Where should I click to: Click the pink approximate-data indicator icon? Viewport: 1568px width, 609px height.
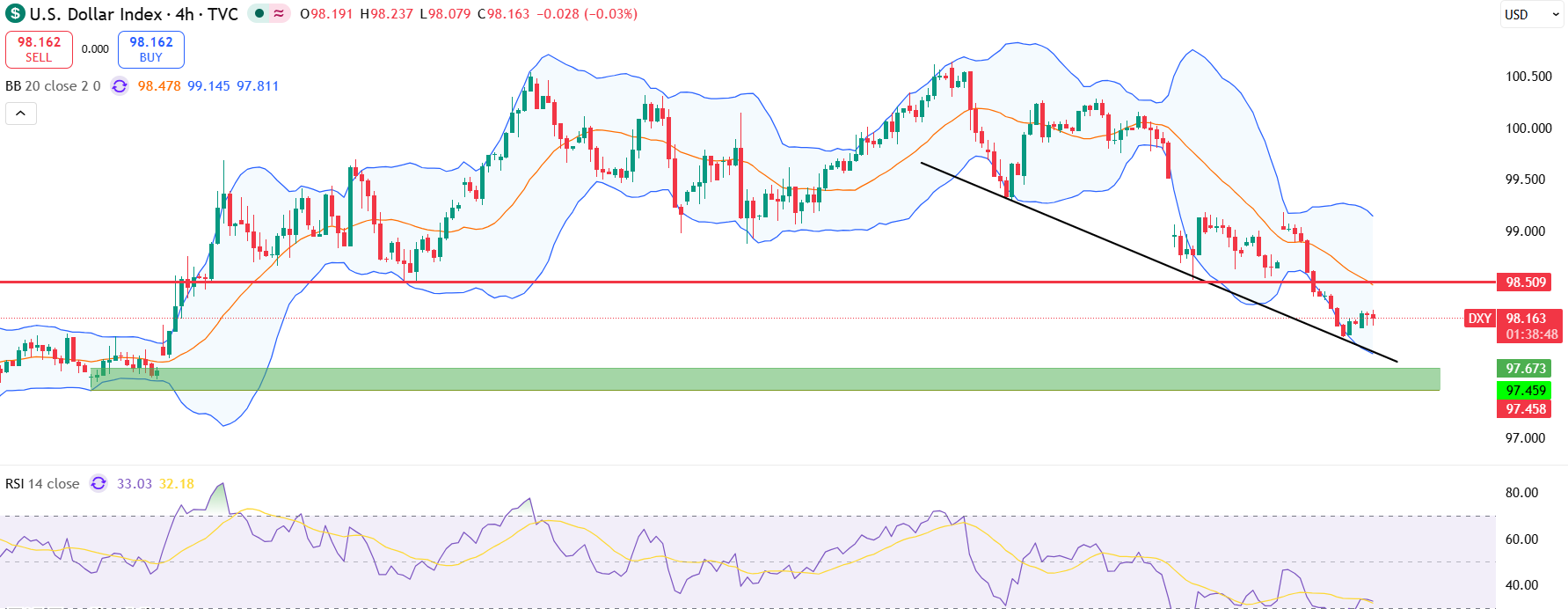click(x=279, y=14)
